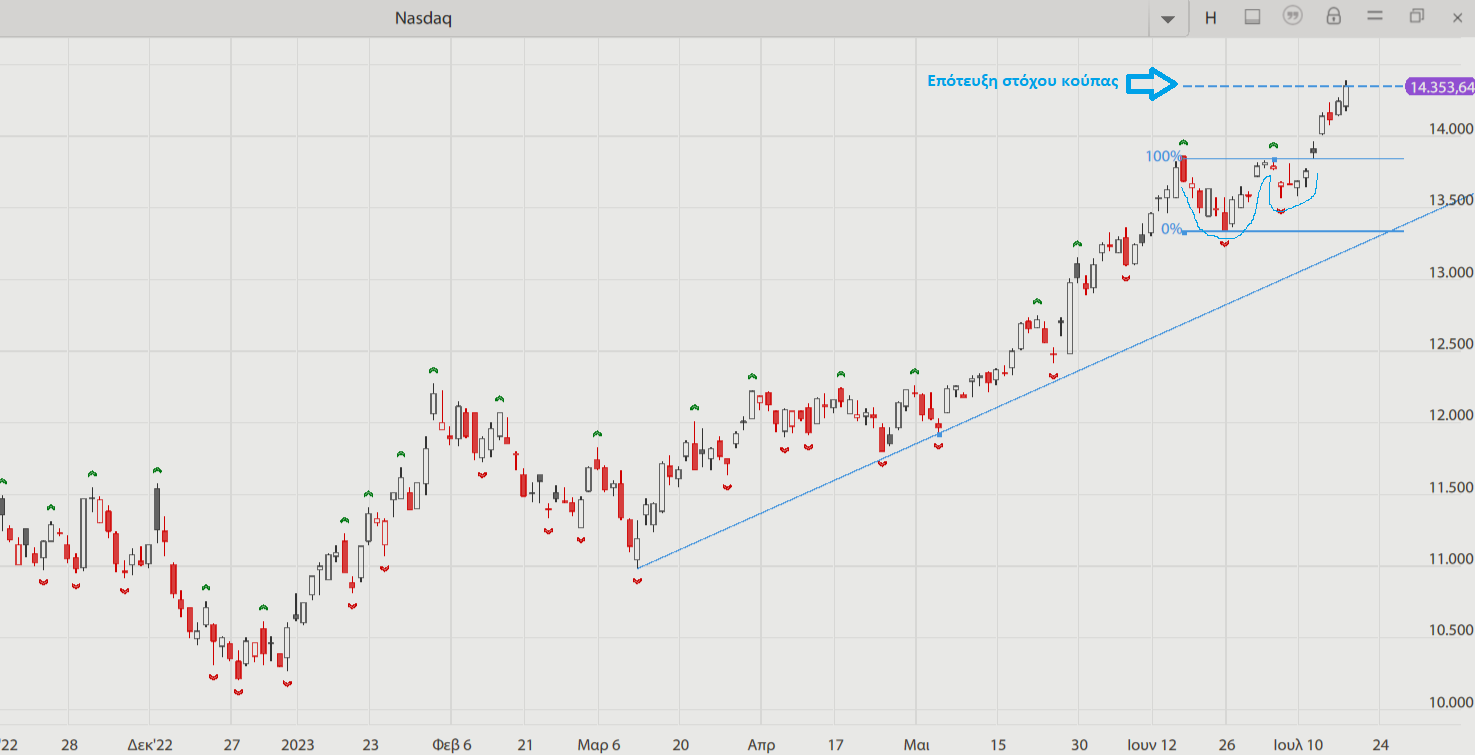Click the 2023 date axis label
This screenshot has height=755, width=1475.
coord(297,745)
